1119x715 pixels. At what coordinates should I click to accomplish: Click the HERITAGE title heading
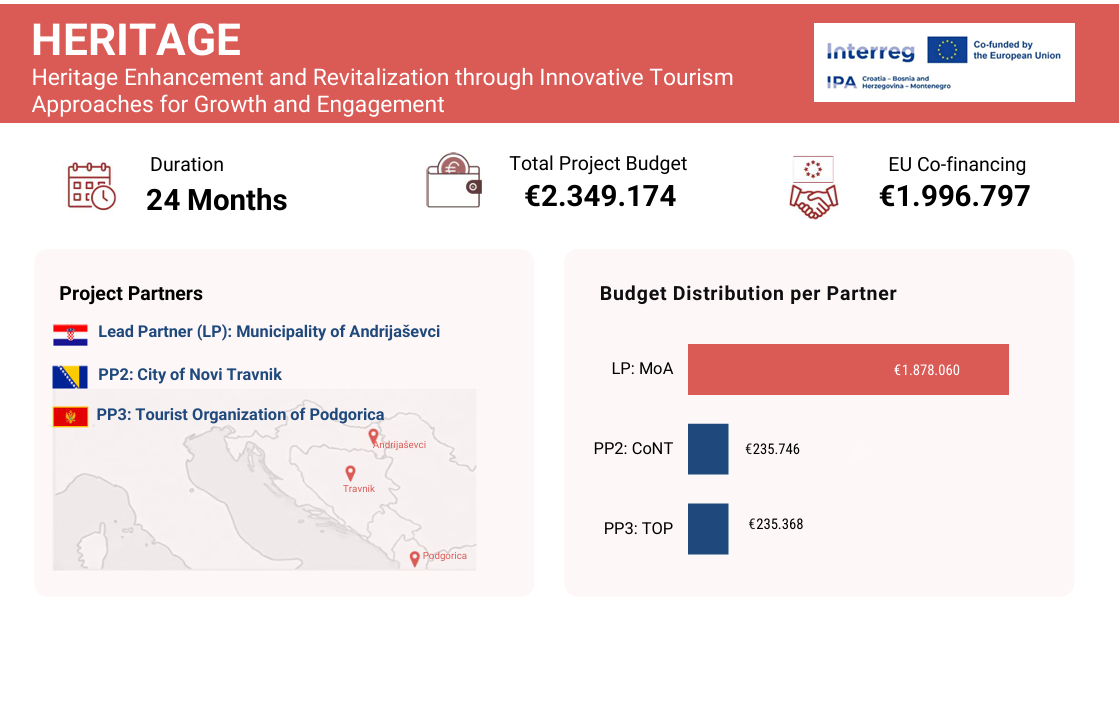(x=136, y=40)
